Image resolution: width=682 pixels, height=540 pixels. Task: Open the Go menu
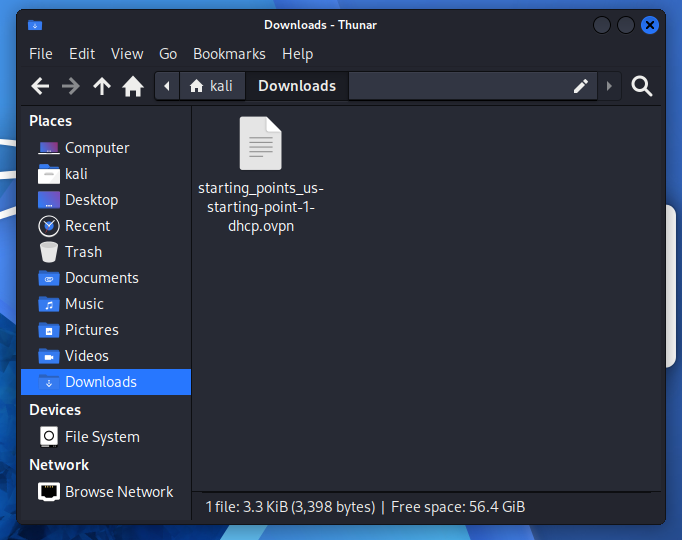tap(168, 54)
